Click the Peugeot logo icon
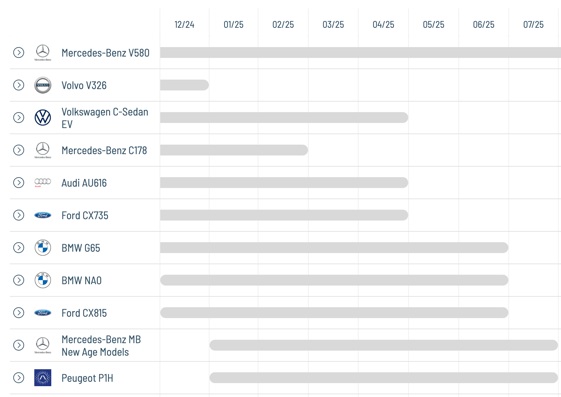Viewport: 561px width, 397px height. tap(43, 378)
